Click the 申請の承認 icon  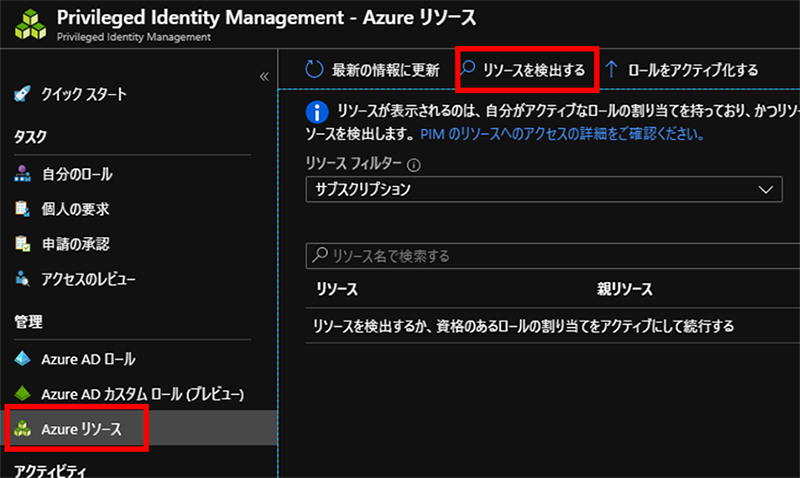pos(22,244)
